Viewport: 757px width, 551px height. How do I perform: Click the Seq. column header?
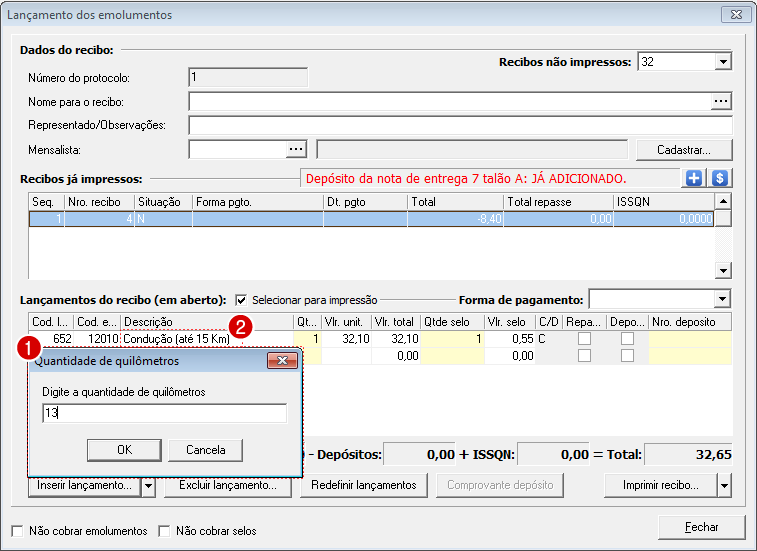[46, 202]
